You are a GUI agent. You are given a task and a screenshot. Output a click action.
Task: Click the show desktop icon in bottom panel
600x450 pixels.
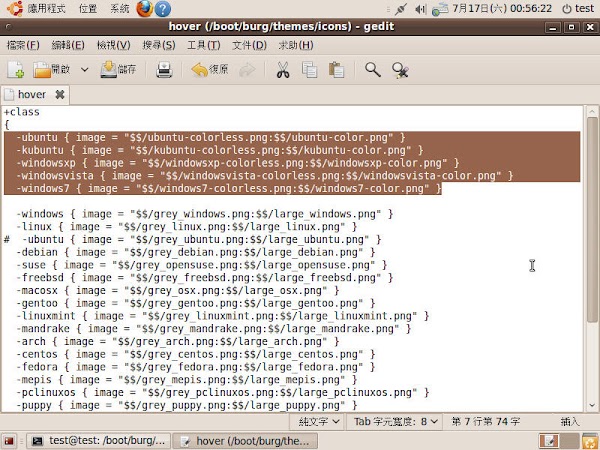click(9, 441)
